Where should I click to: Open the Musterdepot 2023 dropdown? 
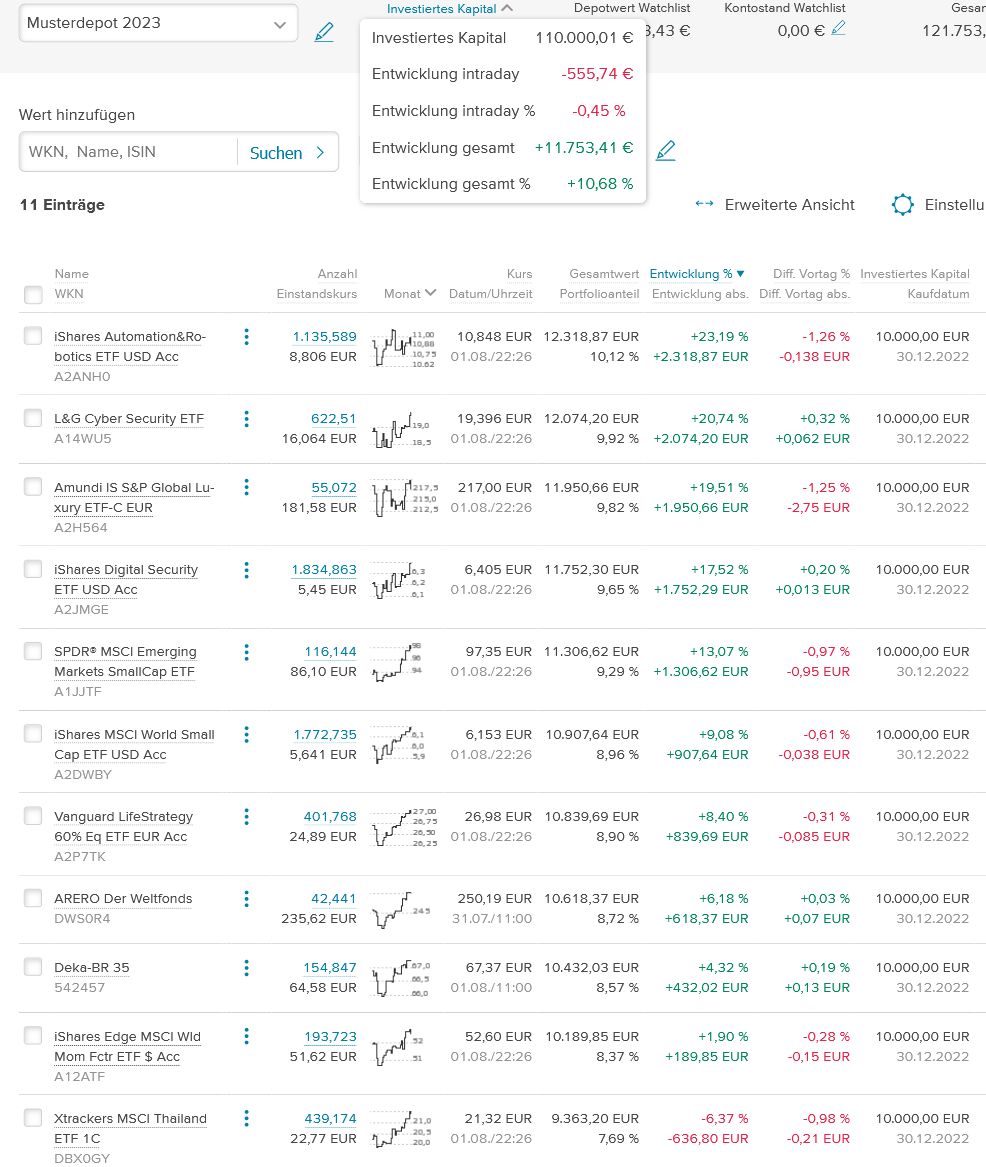[x=278, y=24]
